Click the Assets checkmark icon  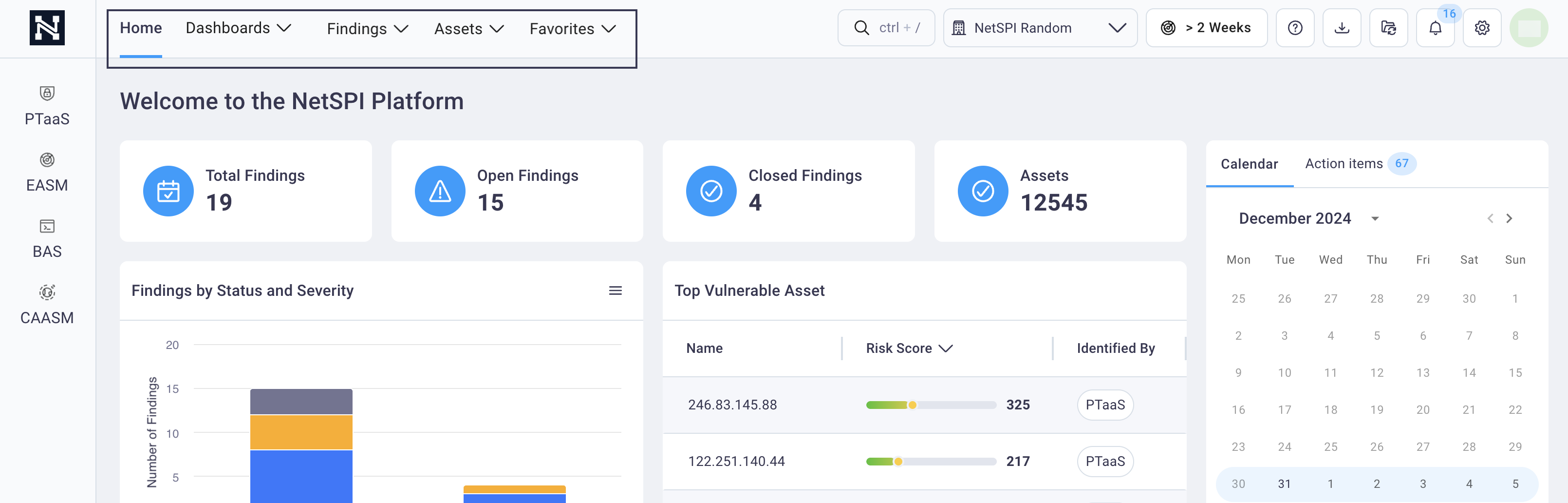click(x=983, y=191)
